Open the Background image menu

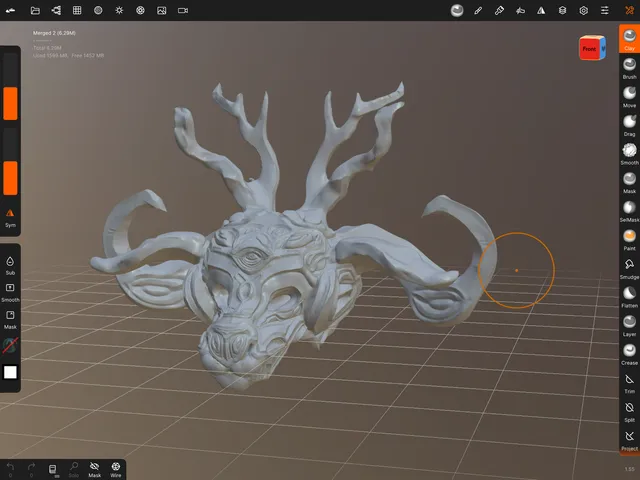pos(162,11)
